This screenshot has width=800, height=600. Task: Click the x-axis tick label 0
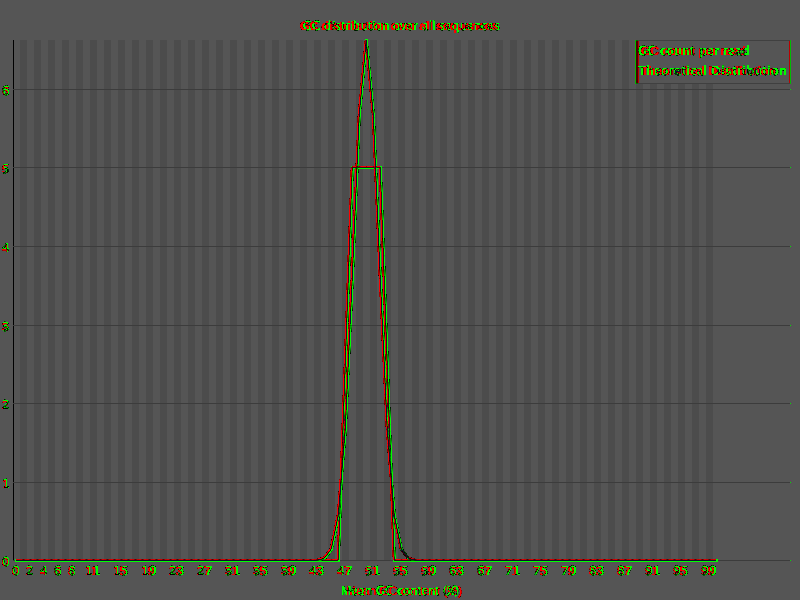pyautogui.click(x=15, y=571)
